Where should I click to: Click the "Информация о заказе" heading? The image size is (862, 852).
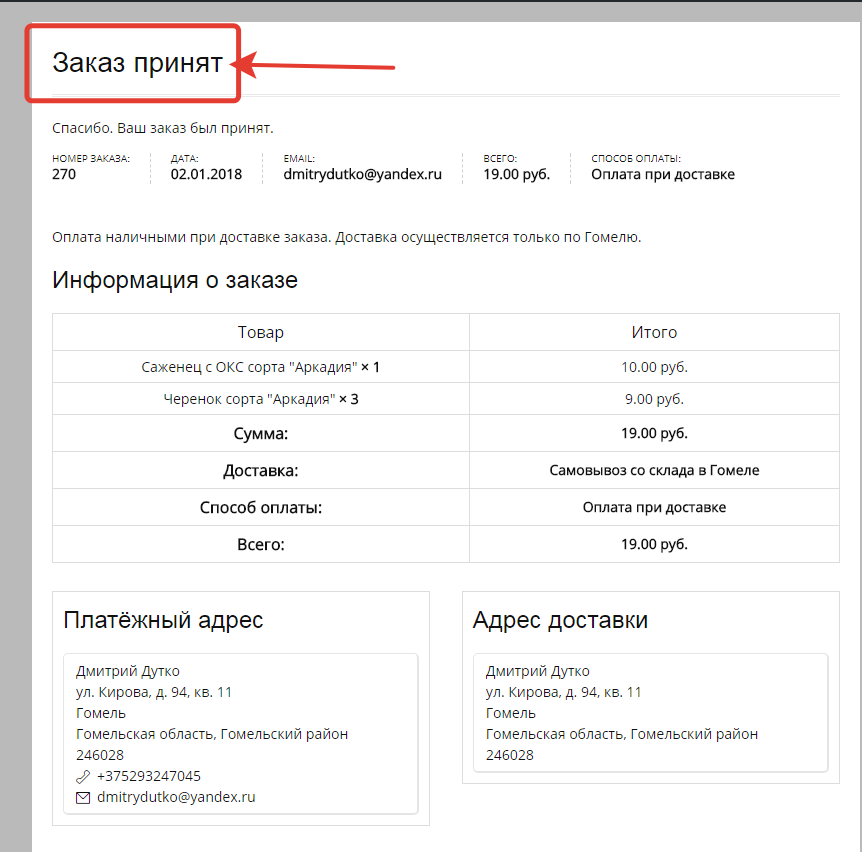(x=175, y=280)
